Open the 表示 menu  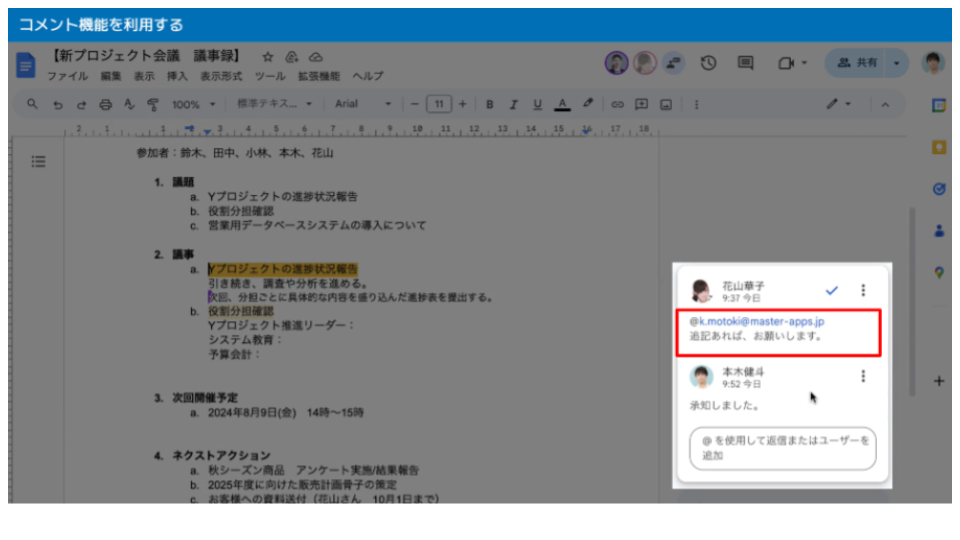(x=144, y=77)
